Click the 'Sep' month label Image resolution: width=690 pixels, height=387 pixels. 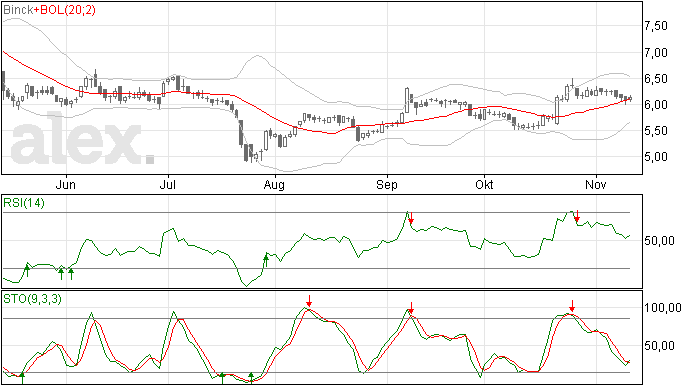tap(387, 185)
